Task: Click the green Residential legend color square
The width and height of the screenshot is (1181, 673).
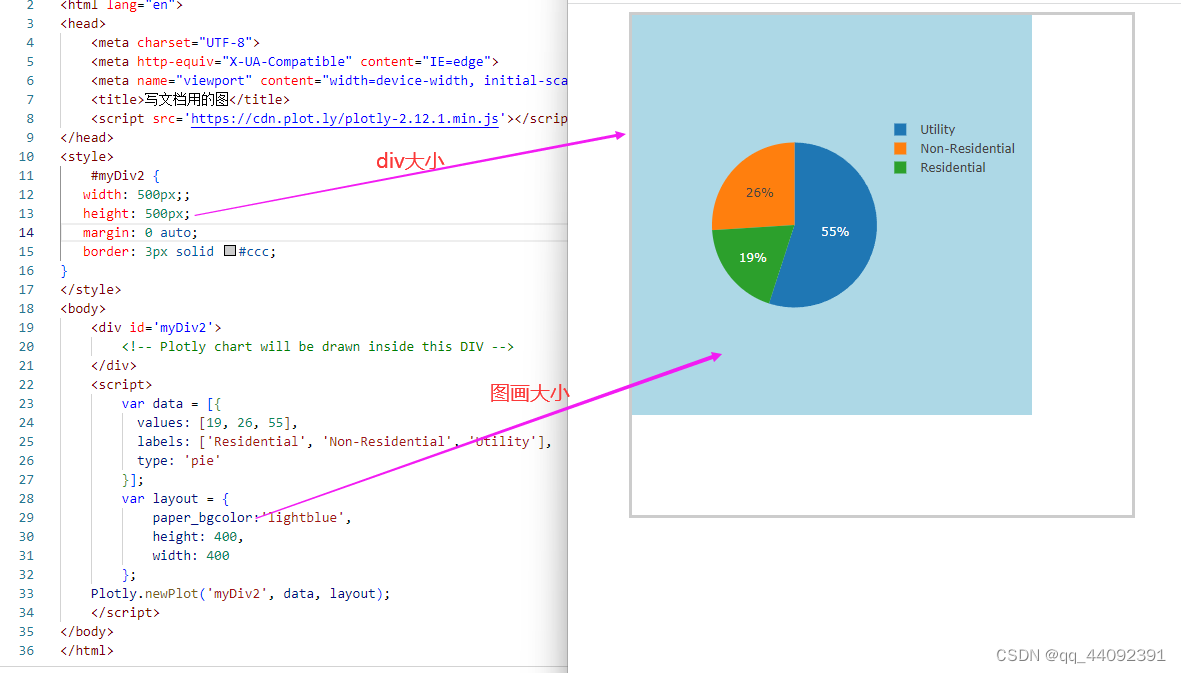Action: 900,167
